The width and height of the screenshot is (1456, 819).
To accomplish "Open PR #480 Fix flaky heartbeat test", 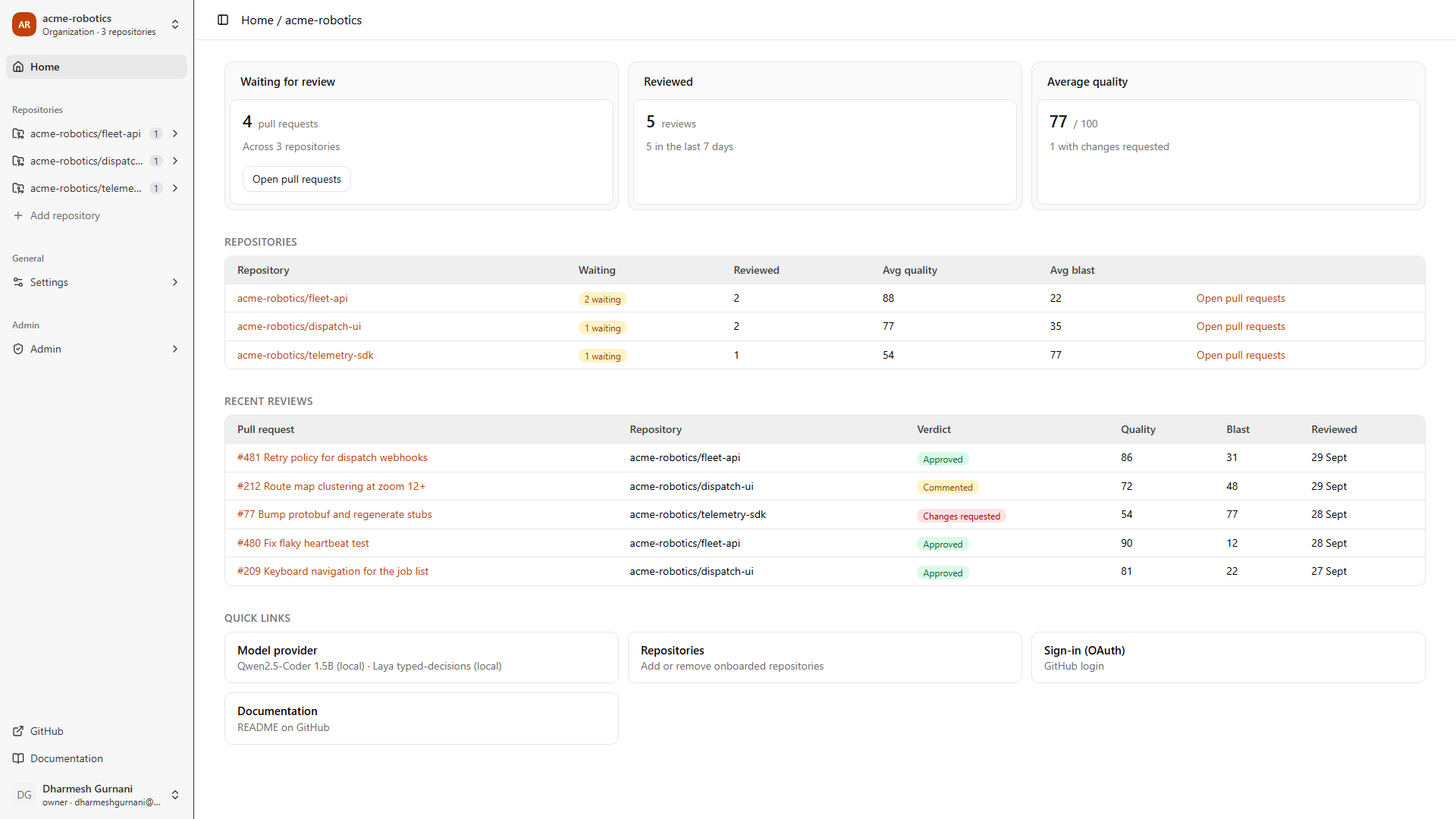I will (x=303, y=543).
